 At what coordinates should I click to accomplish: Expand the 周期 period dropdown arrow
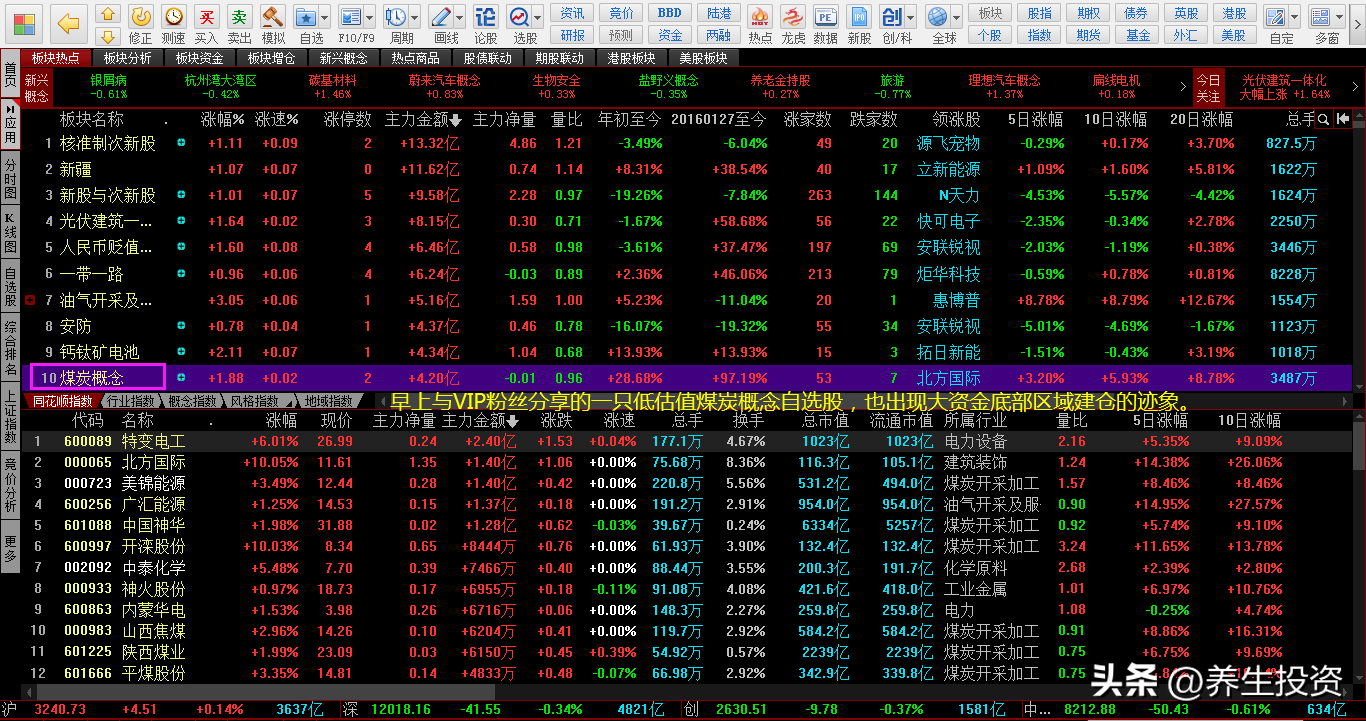414,18
